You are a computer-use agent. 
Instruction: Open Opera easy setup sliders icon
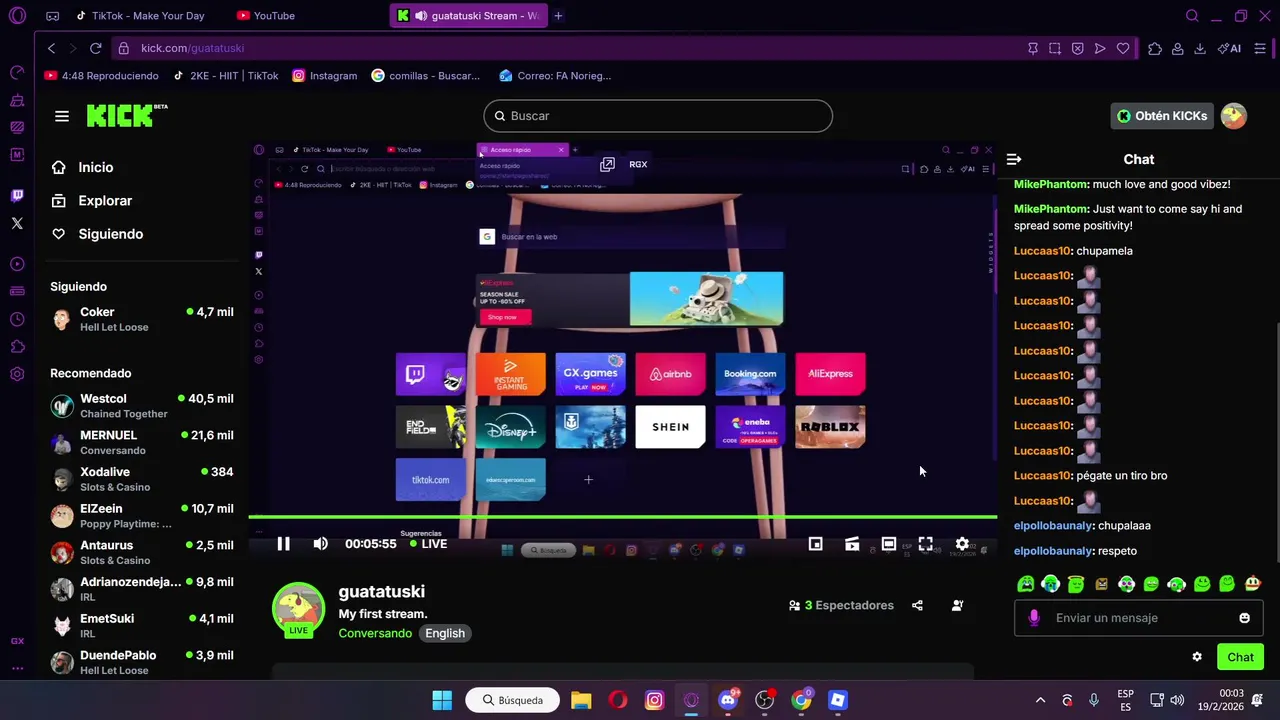[x=1261, y=48]
